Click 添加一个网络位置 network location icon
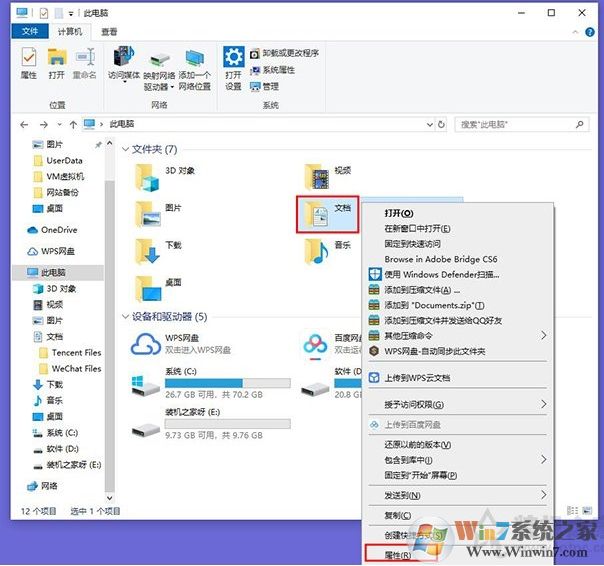 [x=195, y=70]
